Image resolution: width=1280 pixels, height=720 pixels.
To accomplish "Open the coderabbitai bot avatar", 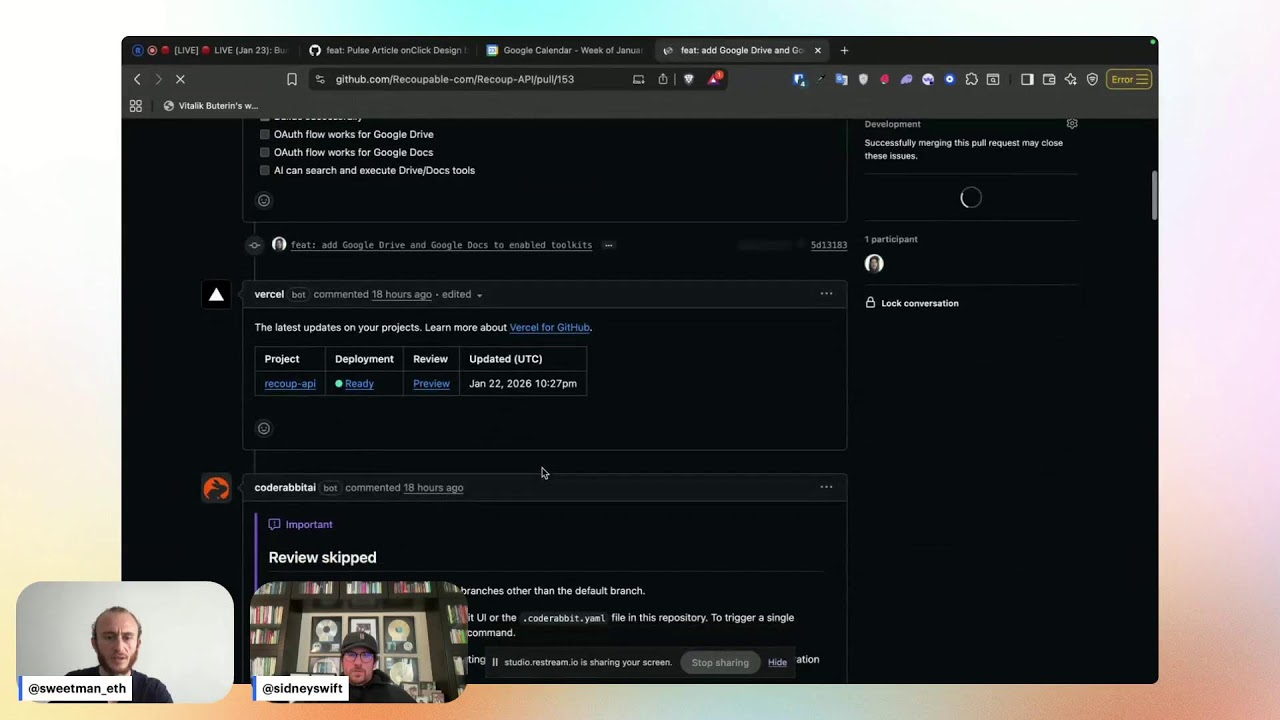I will tap(216, 488).
